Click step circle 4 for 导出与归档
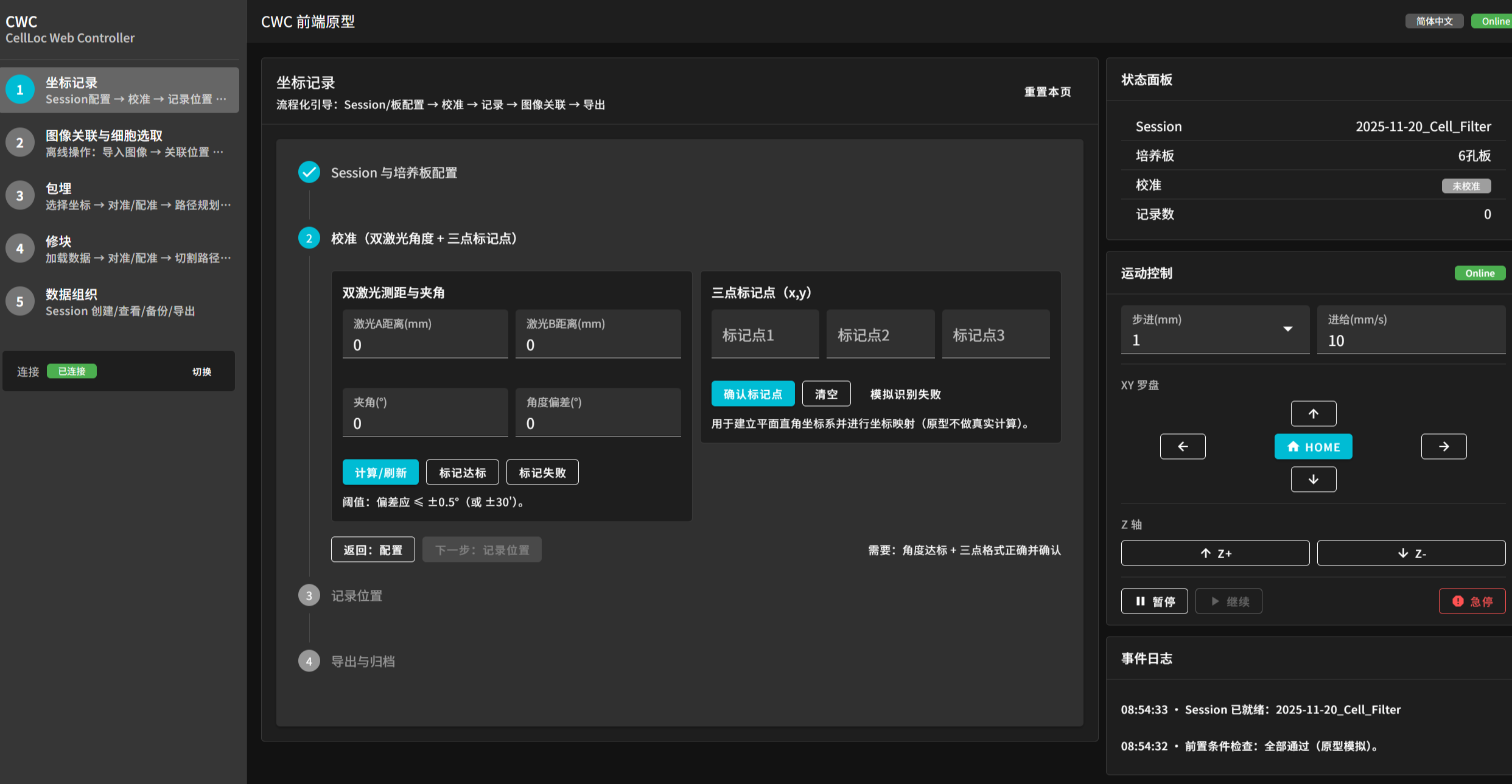Image resolution: width=1512 pixels, height=784 pixels. (309, 662)
